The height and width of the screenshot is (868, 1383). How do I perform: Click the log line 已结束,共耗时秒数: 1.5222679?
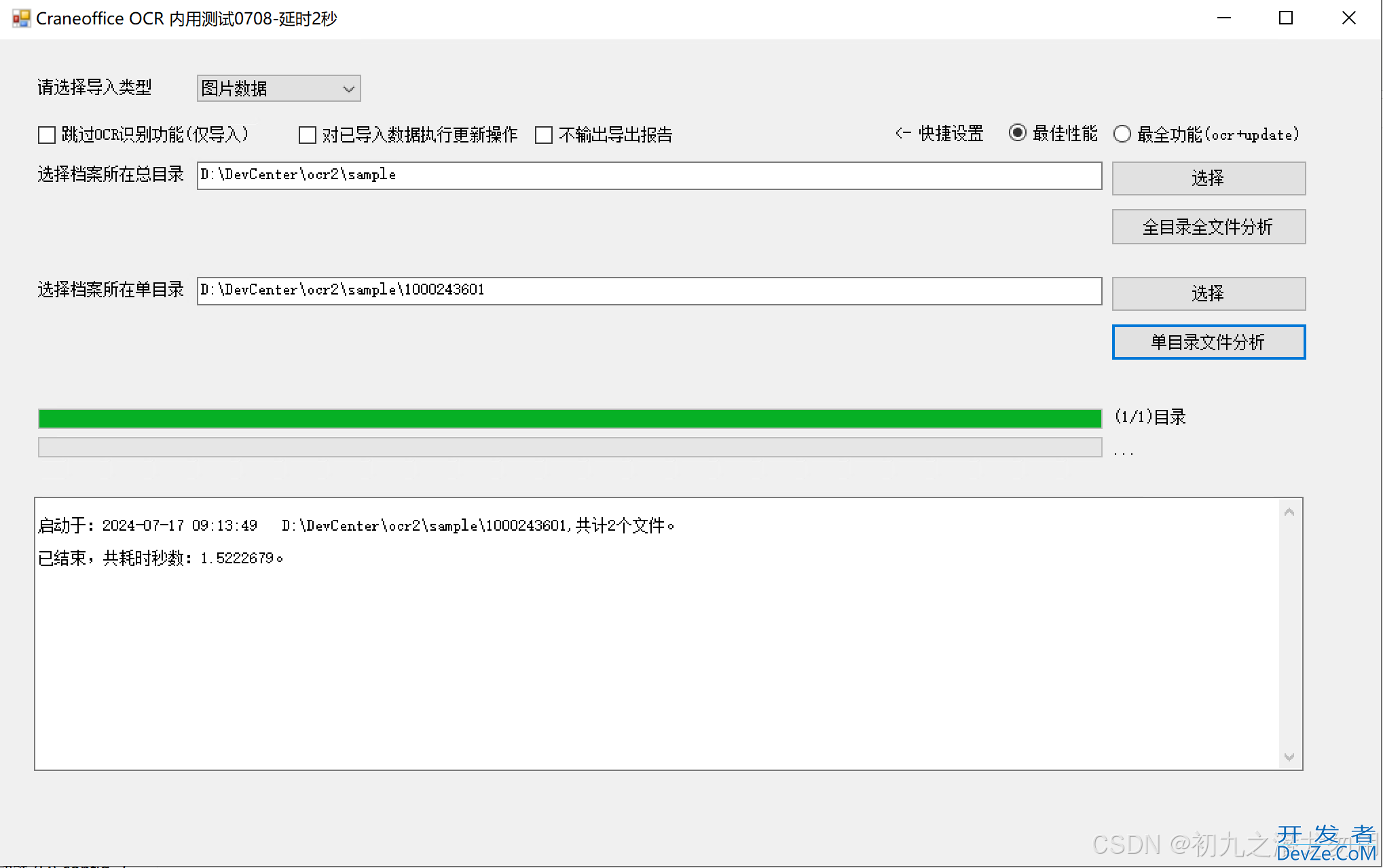coord(161,558)
